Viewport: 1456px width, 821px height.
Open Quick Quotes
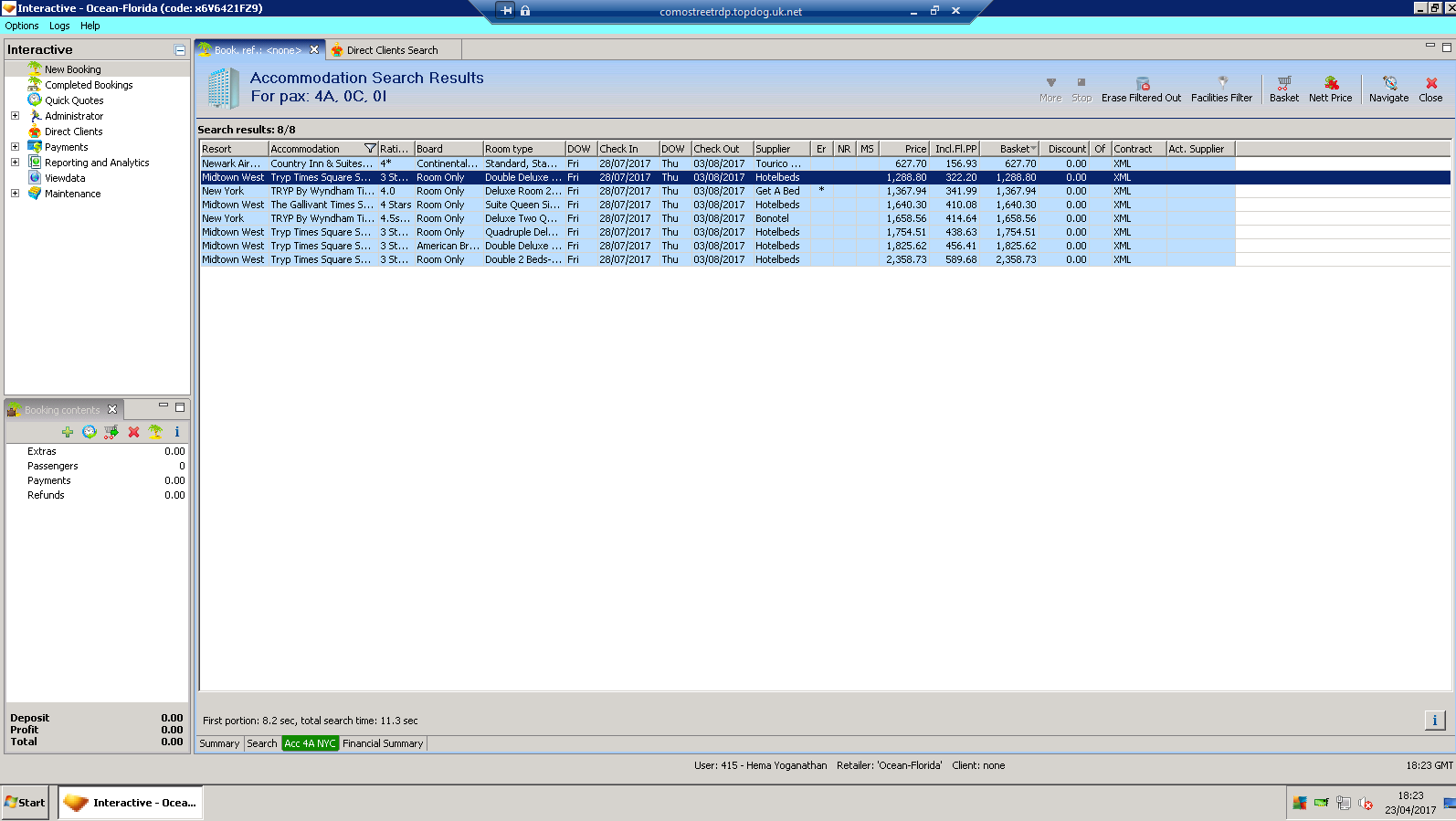(74, 100)
